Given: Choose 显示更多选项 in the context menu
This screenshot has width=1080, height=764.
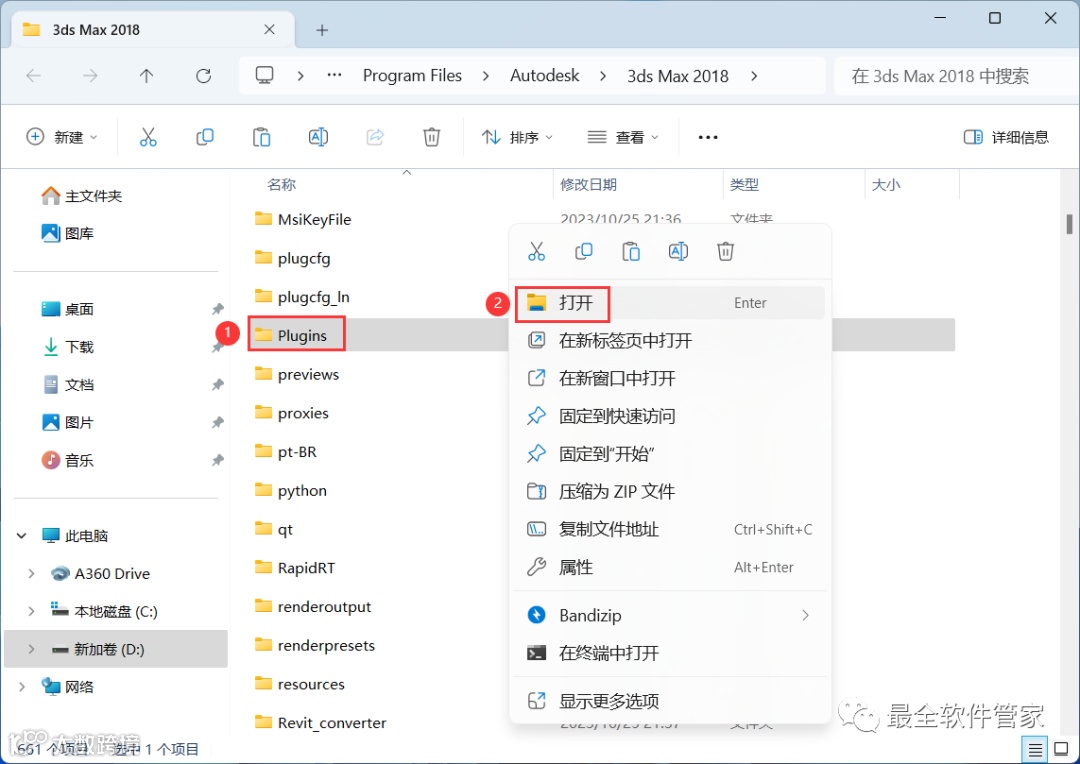Looking at the screenshot, I should 670,701.
